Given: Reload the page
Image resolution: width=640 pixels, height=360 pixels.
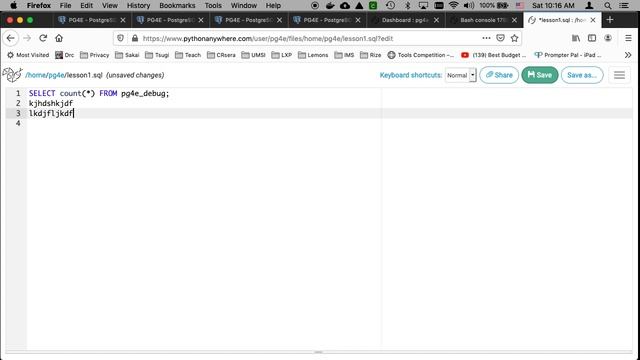Looking at the screenshot, I should tap(43, 38).
